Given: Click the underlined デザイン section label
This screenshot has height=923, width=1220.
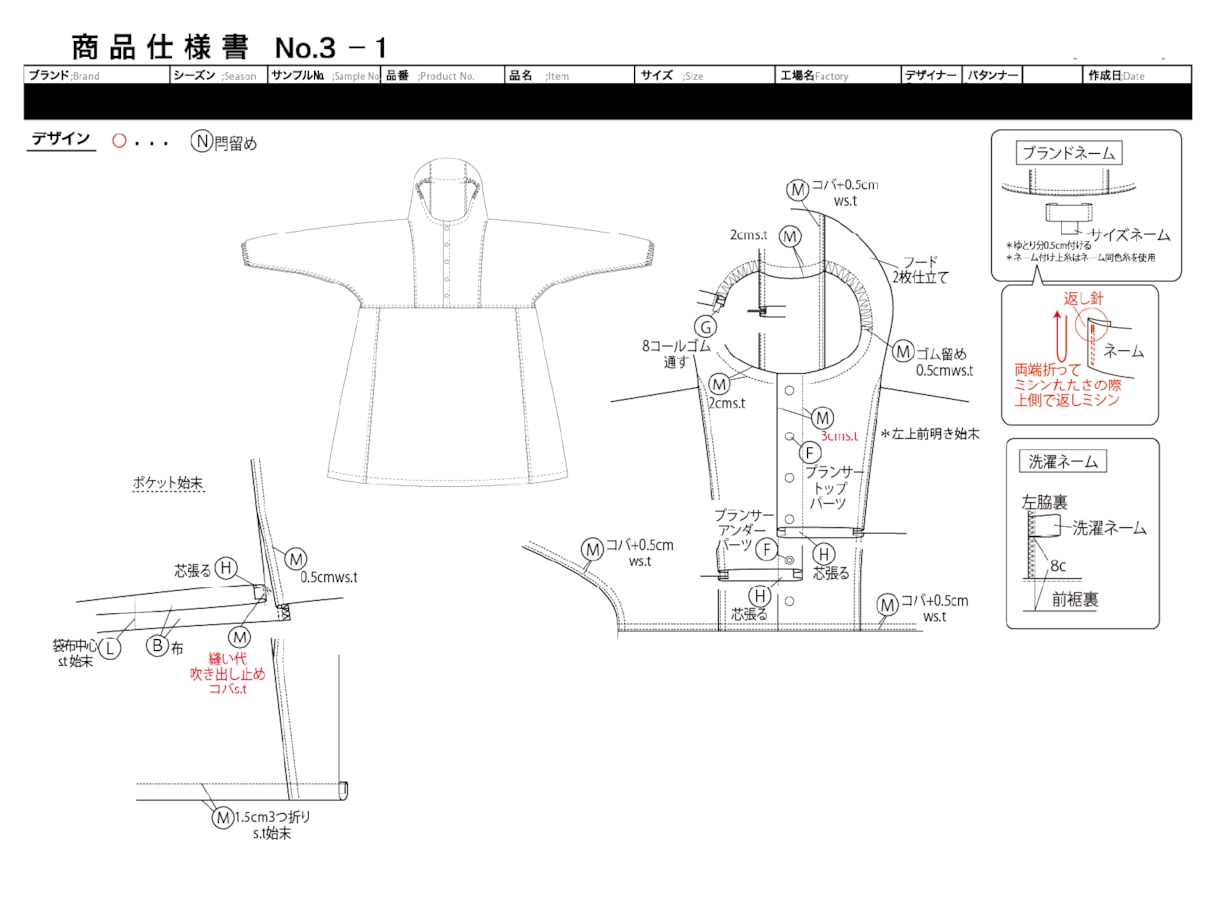Looking at the screenshot, I should (61, 141).
